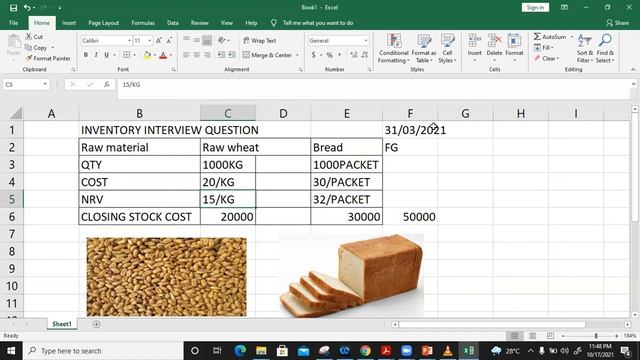The height and width of the screenshot is (360, 640).
Task: Save the workbook with the floppy icon
Action: pyautogui.click(x=13, y=7)
